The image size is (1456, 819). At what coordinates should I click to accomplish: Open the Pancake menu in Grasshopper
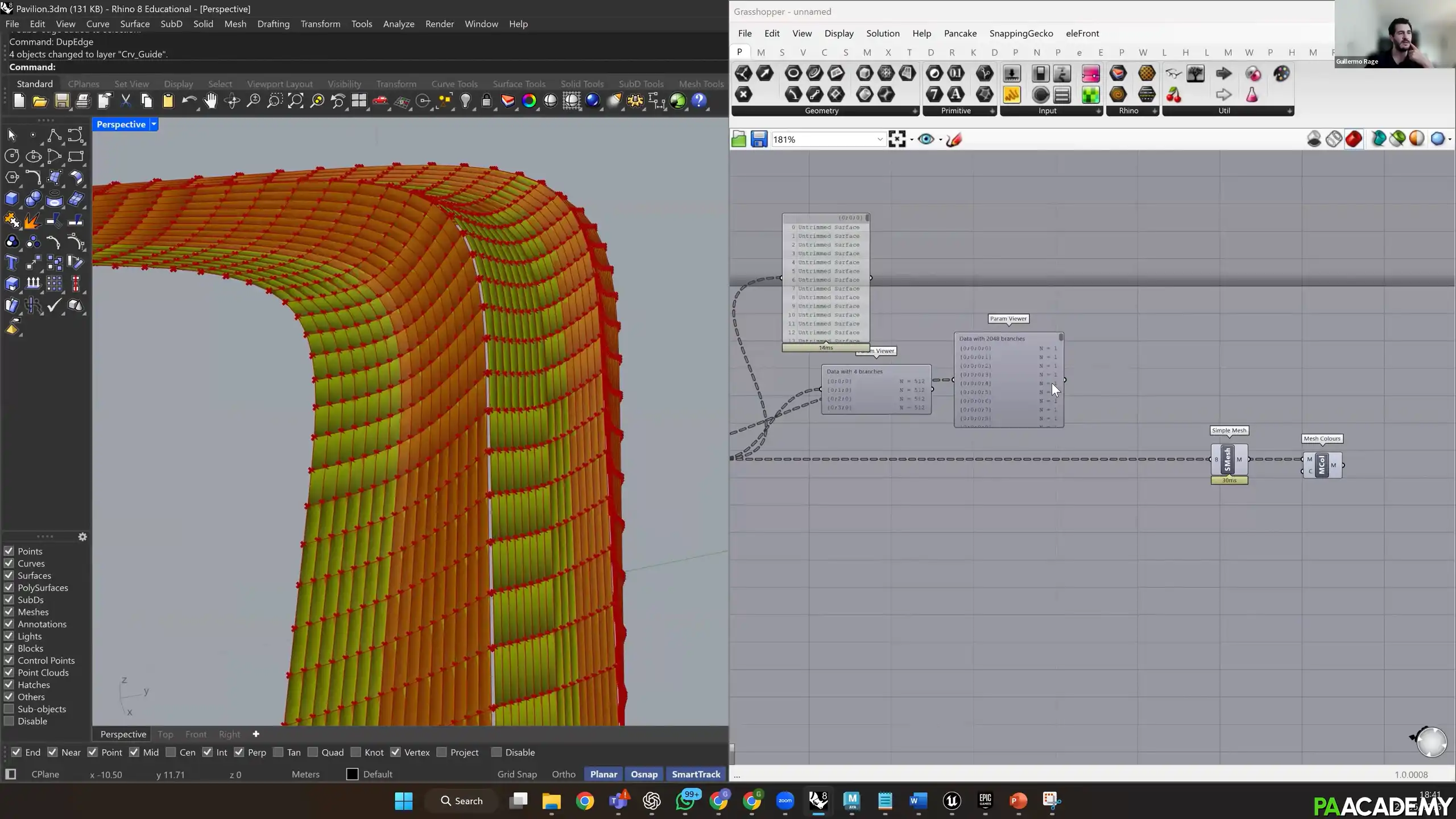point(960,33)
